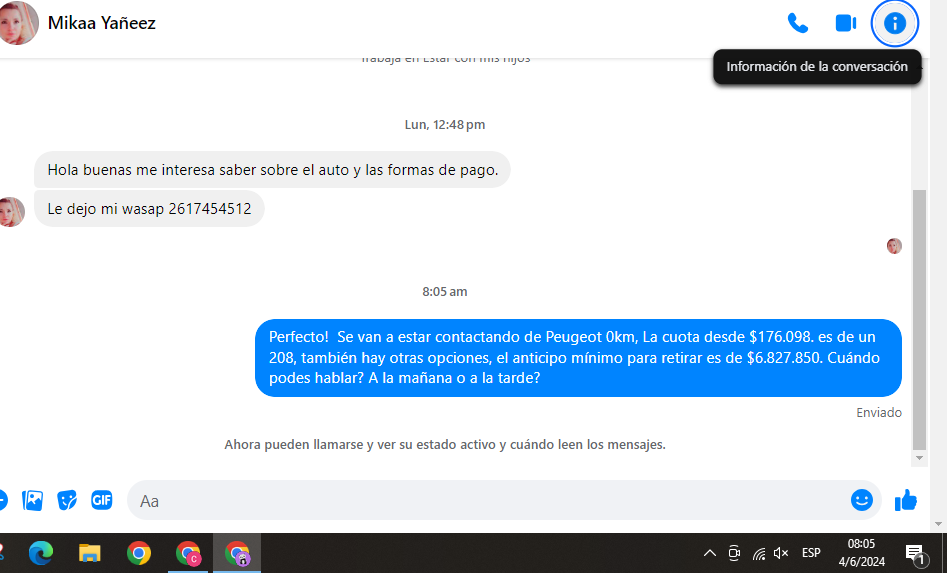Viewport: 947px width, 573px height.
Task: Start a voice call with Mikaa Yañeez
Action: click(x=797, y=23)
